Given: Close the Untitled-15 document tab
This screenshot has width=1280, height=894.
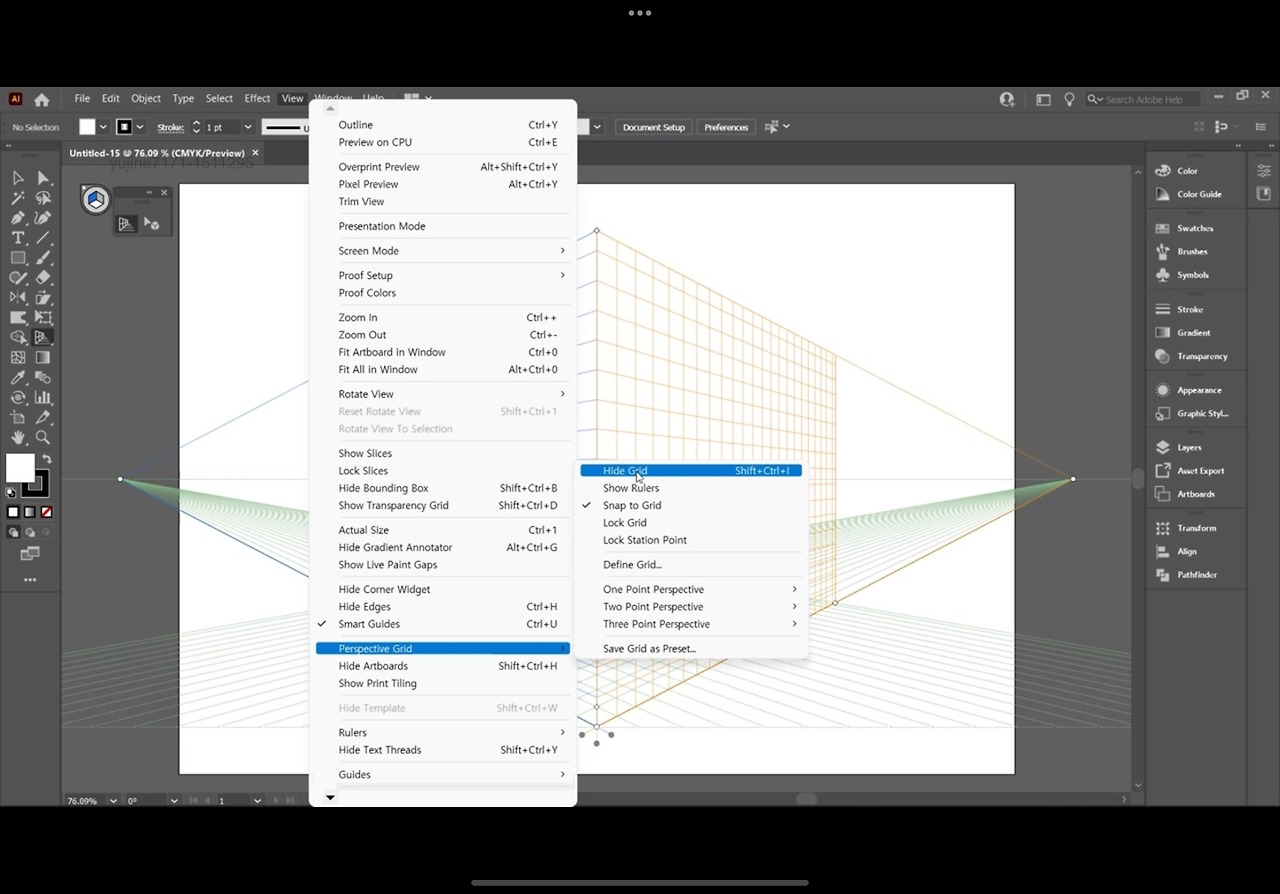Looking at the screenshot, I should [x=255, y=153].
